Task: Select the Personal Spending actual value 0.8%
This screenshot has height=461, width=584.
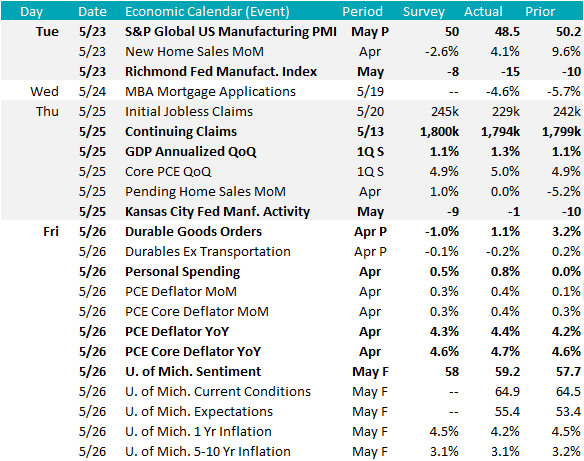Action: [x=505, y=271]
